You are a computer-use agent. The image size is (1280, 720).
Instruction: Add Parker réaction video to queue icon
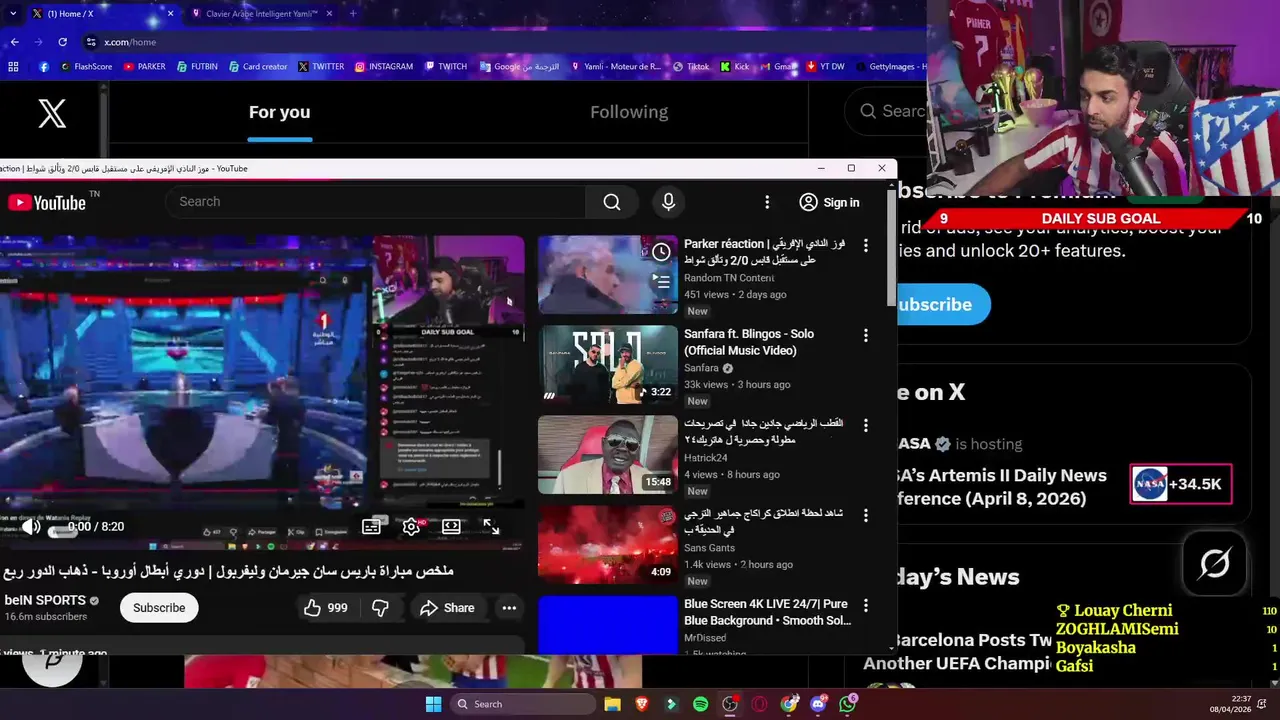coord(661,281)
